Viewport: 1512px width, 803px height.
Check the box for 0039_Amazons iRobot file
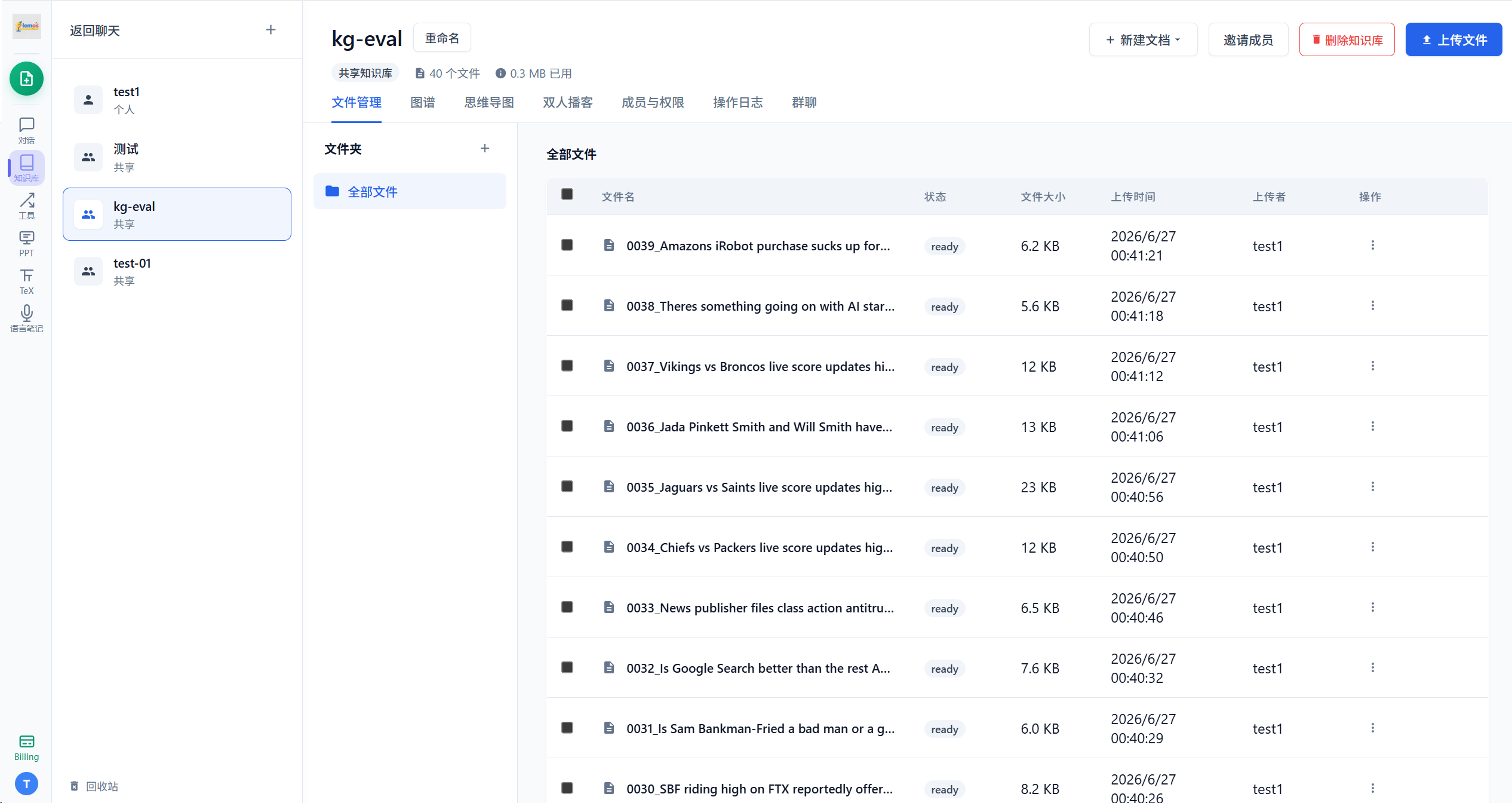567,245
